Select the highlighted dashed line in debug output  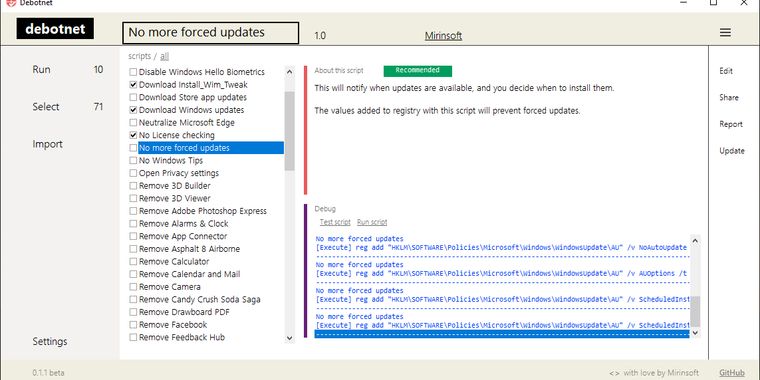point(502,334)
